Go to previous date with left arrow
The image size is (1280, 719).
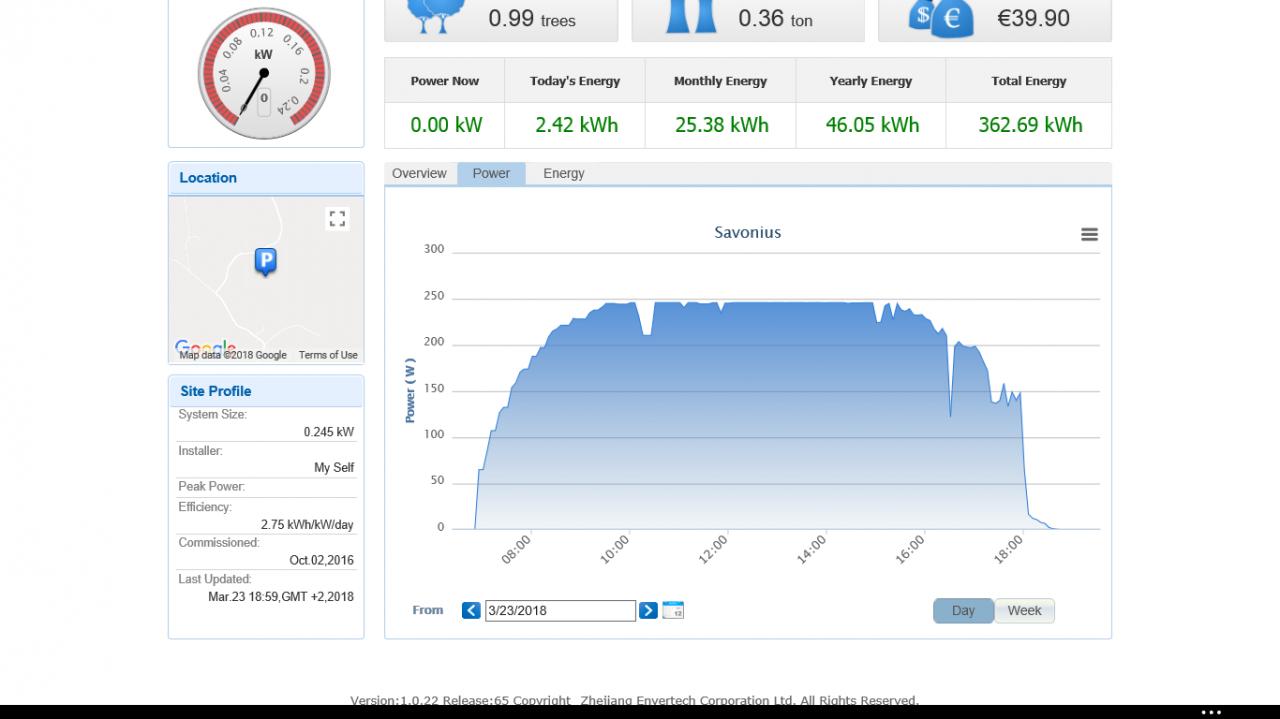pyautogui.click(x=471, y=610)
